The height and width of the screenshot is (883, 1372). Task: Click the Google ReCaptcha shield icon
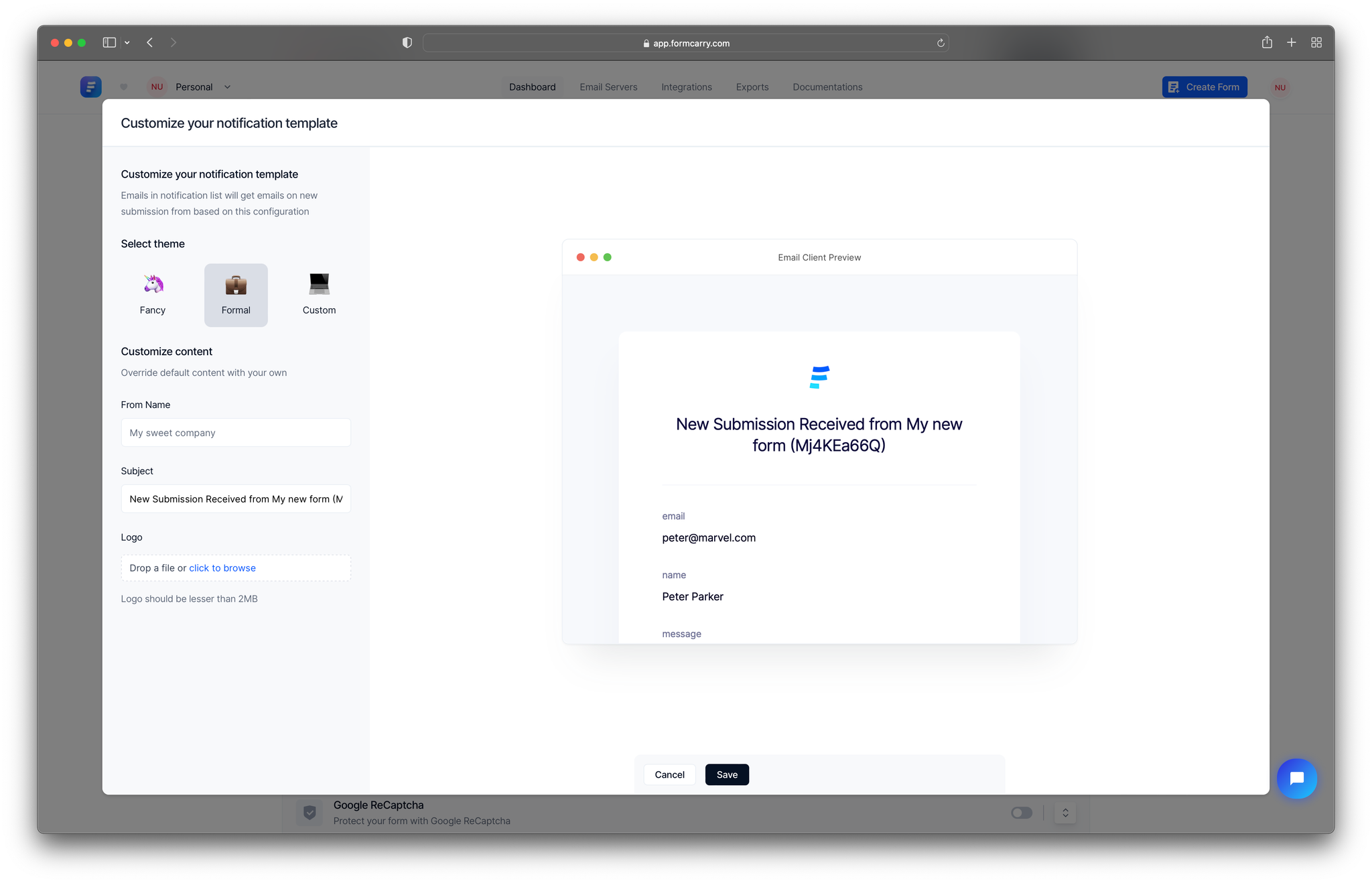[310, 812]
